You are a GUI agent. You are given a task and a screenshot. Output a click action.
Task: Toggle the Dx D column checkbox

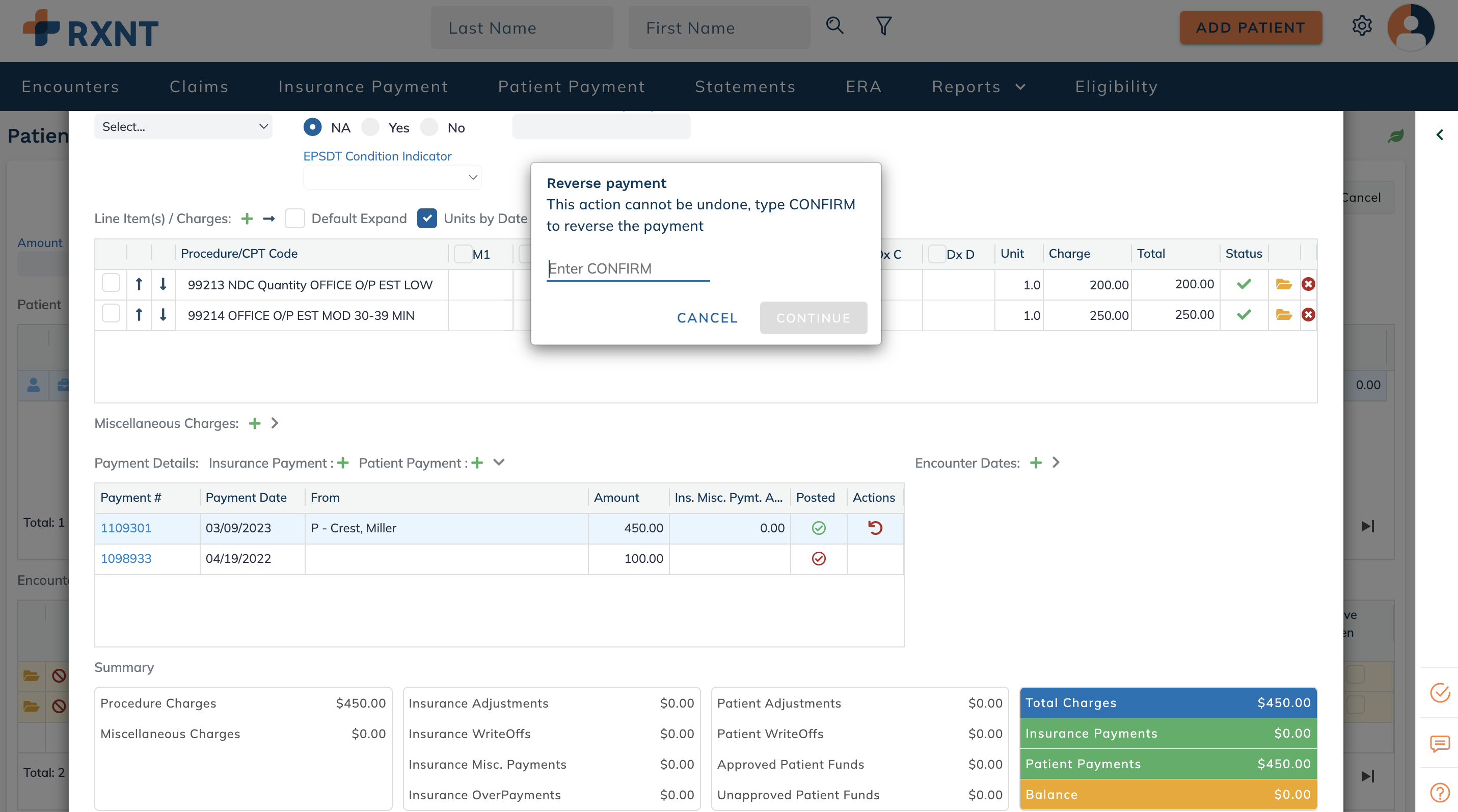(x=937, y=254)
